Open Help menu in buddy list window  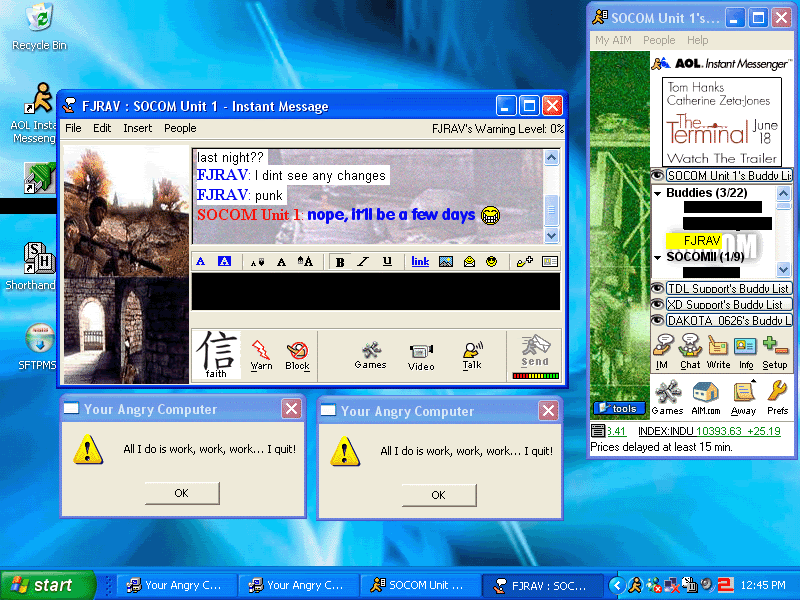point(697,40)
